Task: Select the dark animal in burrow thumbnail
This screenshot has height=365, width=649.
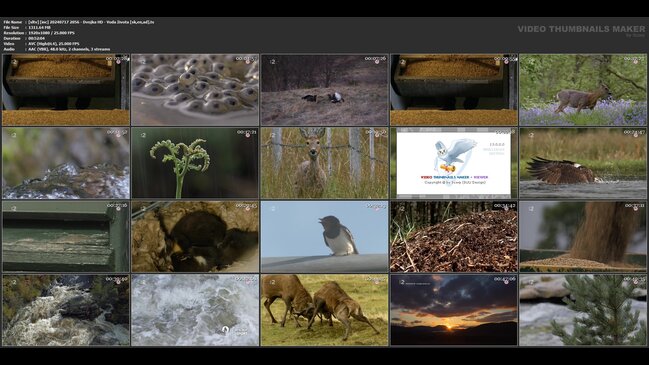Action: [195, 237]
